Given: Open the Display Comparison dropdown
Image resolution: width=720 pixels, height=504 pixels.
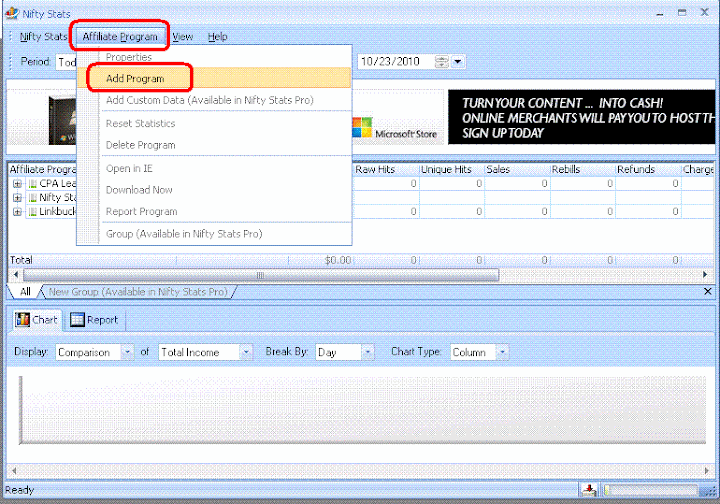Looking at the screenshot, I should [127, 352].
